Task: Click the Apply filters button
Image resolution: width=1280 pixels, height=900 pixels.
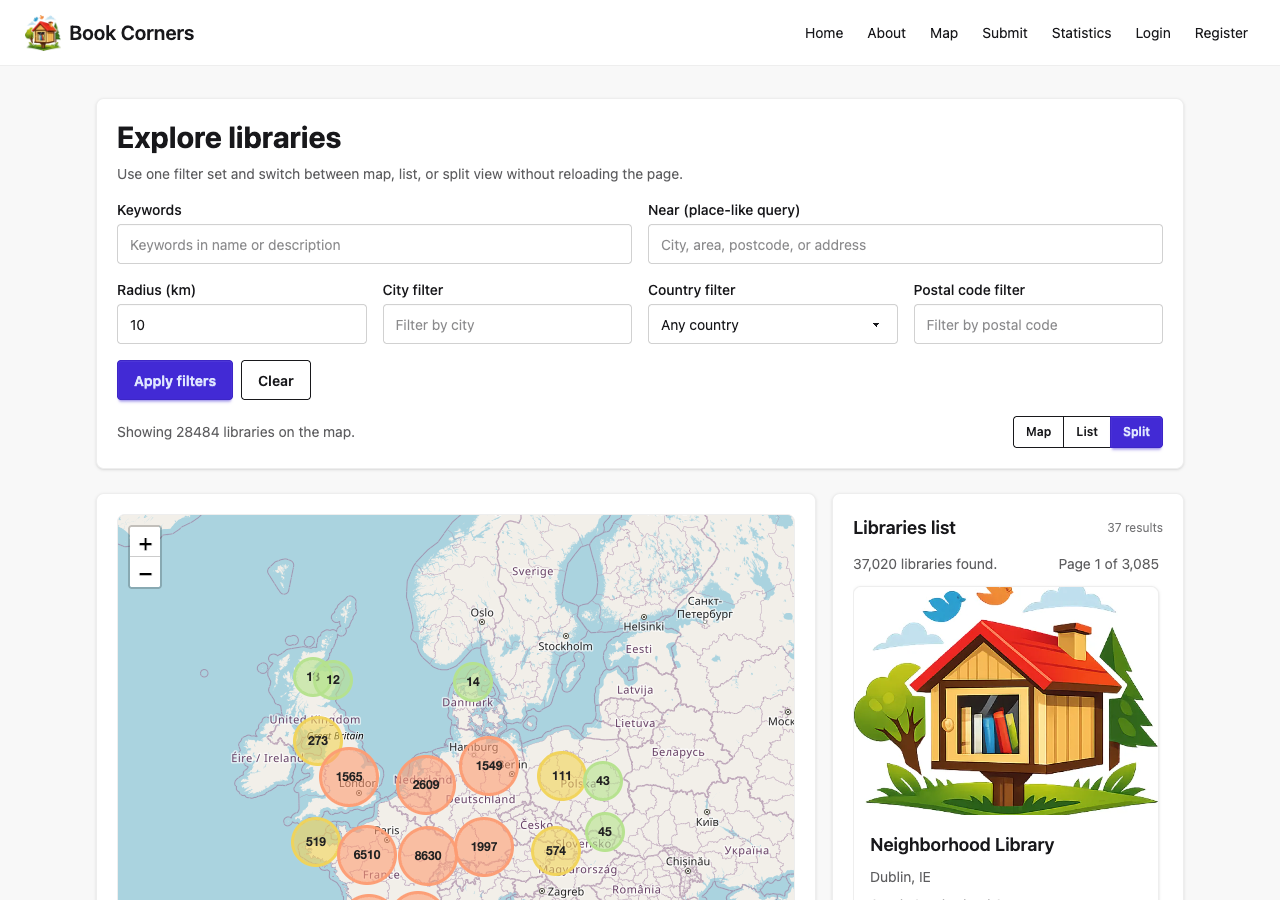Action: click(x=175, y=380)
